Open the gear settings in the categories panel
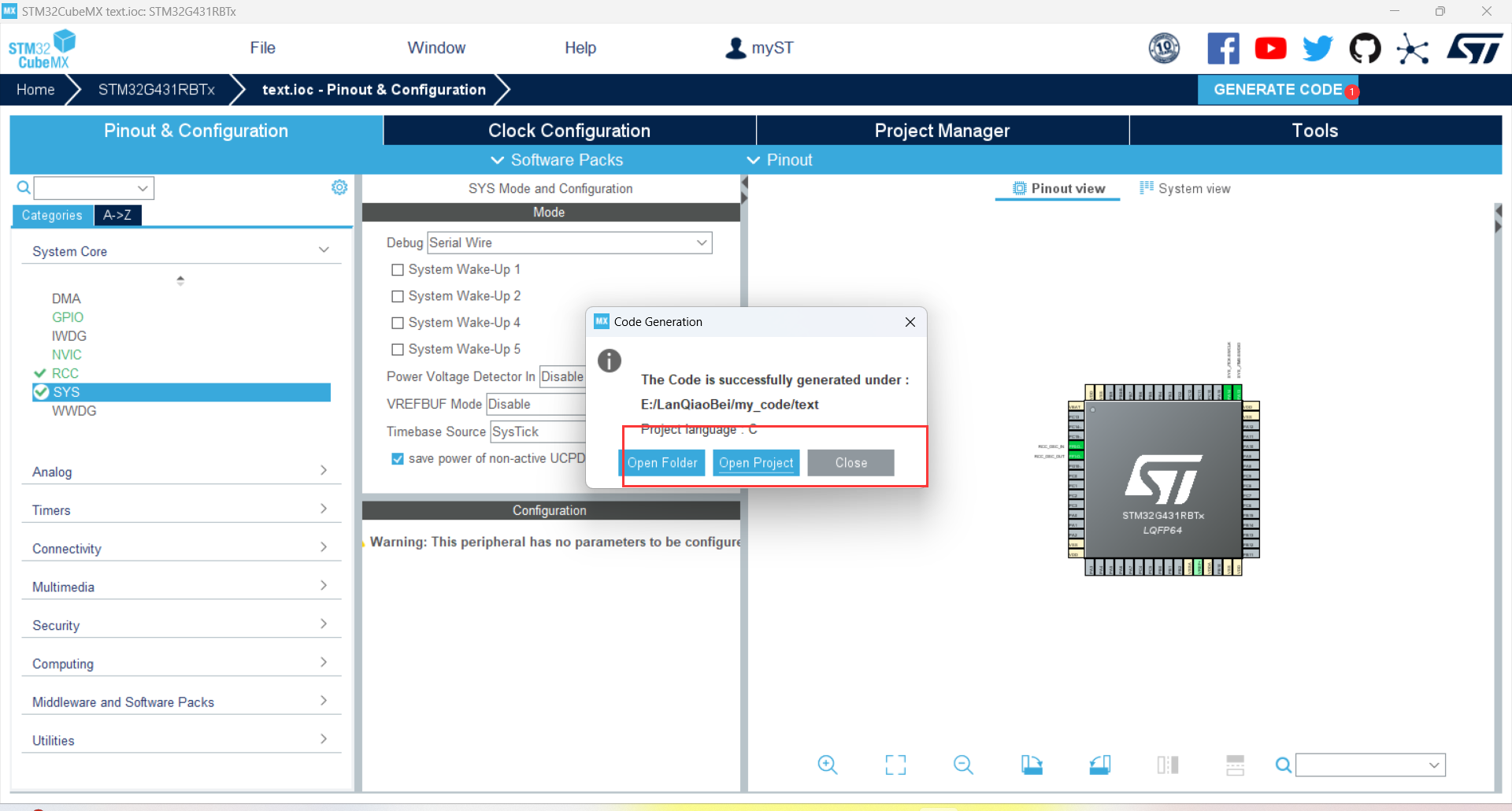 tap(339, 187)
